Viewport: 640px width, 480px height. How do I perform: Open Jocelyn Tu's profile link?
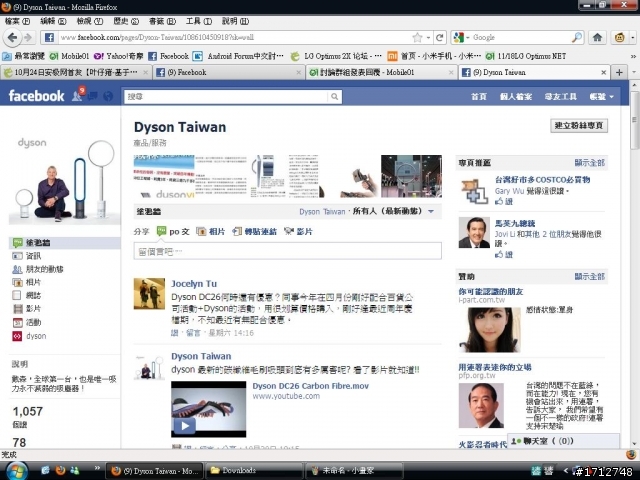[194, 284]
